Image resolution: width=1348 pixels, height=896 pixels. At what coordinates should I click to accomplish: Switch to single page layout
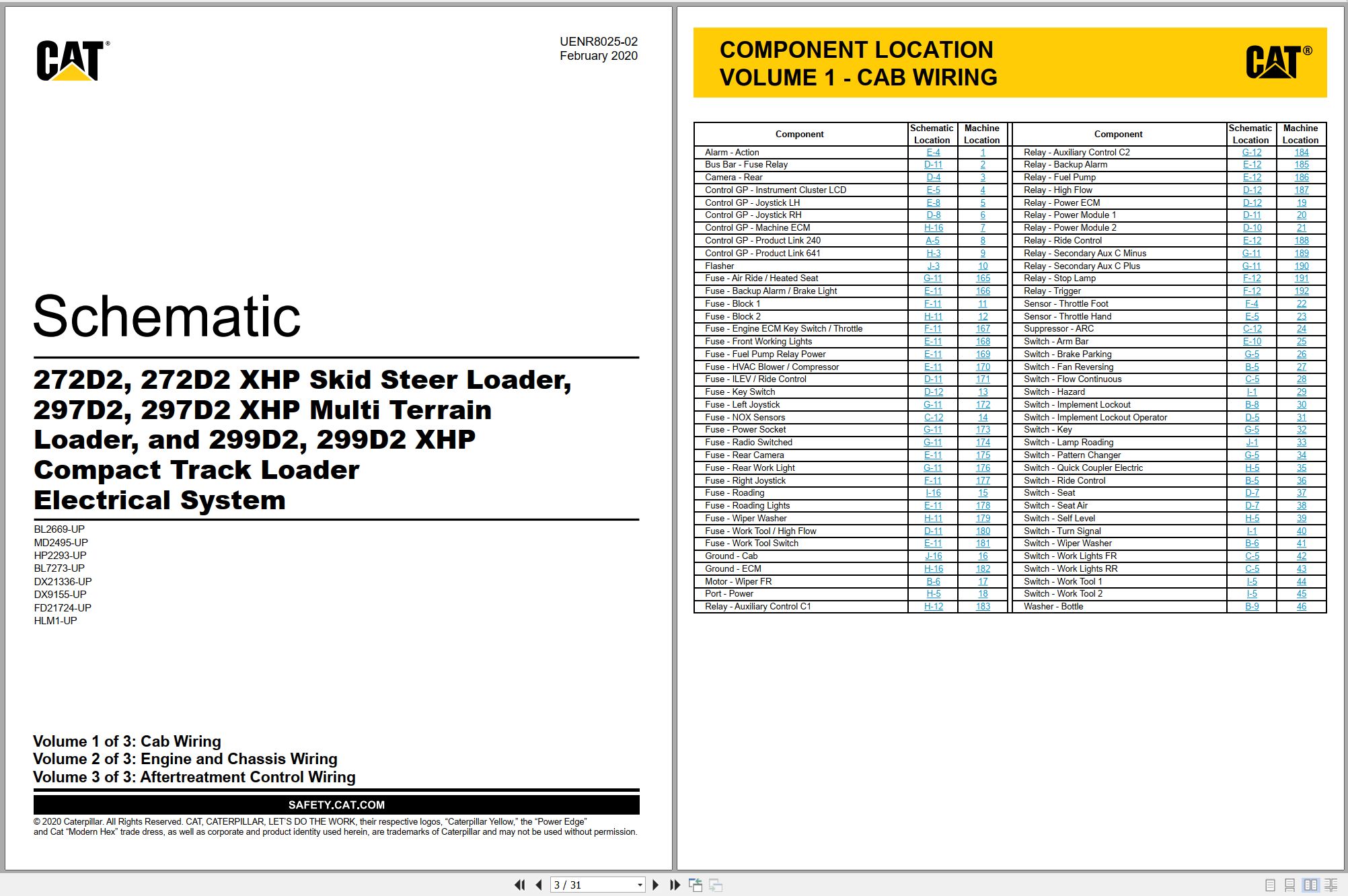[1270, 885]
